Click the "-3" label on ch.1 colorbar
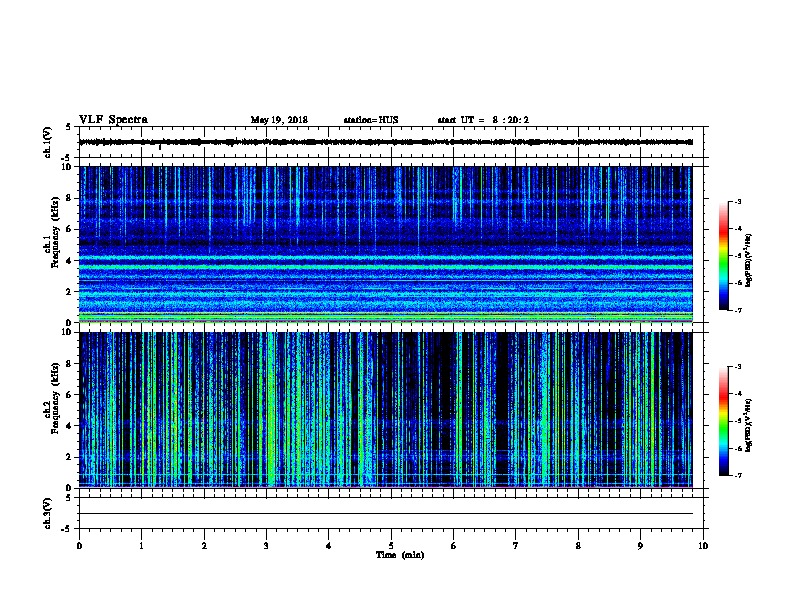This screenshot has height=612, width=792. (x=737, y=201)
